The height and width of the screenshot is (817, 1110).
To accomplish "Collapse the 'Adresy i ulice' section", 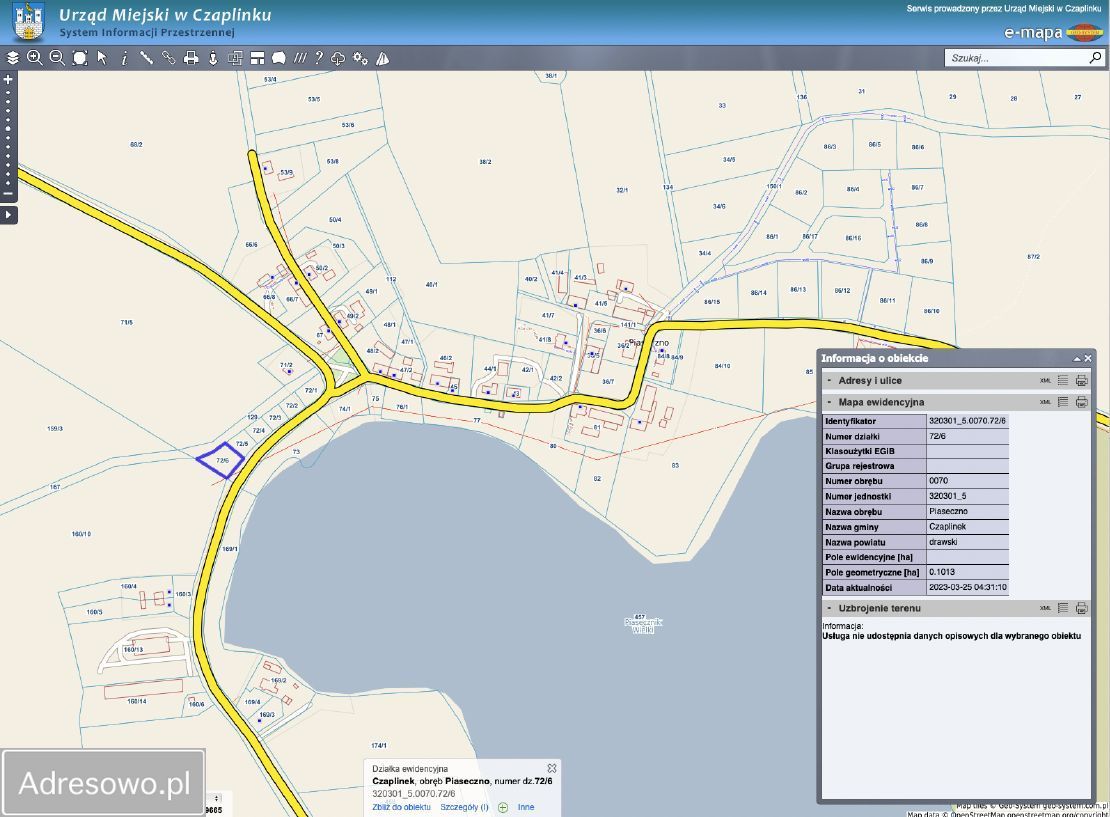I will (x=829, y=381).
